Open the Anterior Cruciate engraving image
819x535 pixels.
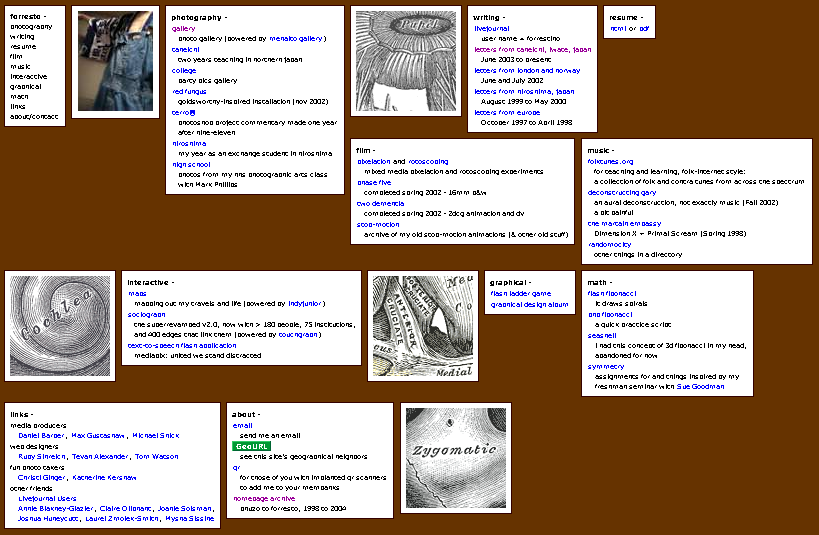click(x=423, y=326)
